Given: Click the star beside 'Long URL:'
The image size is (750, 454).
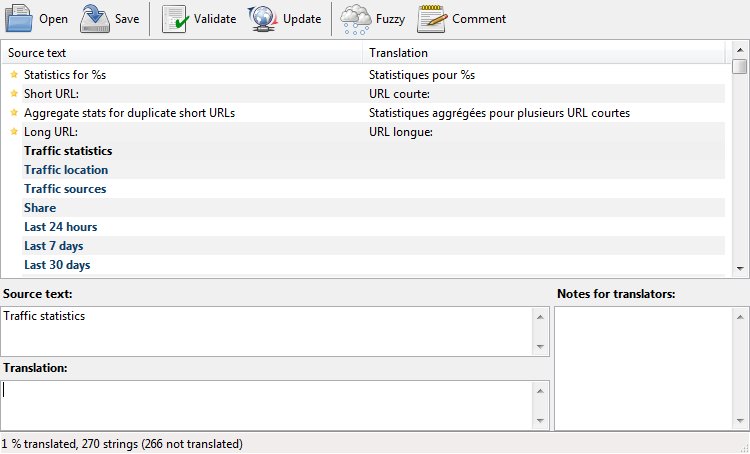Looking at the screenshot, I should click(x=14, y=132).
